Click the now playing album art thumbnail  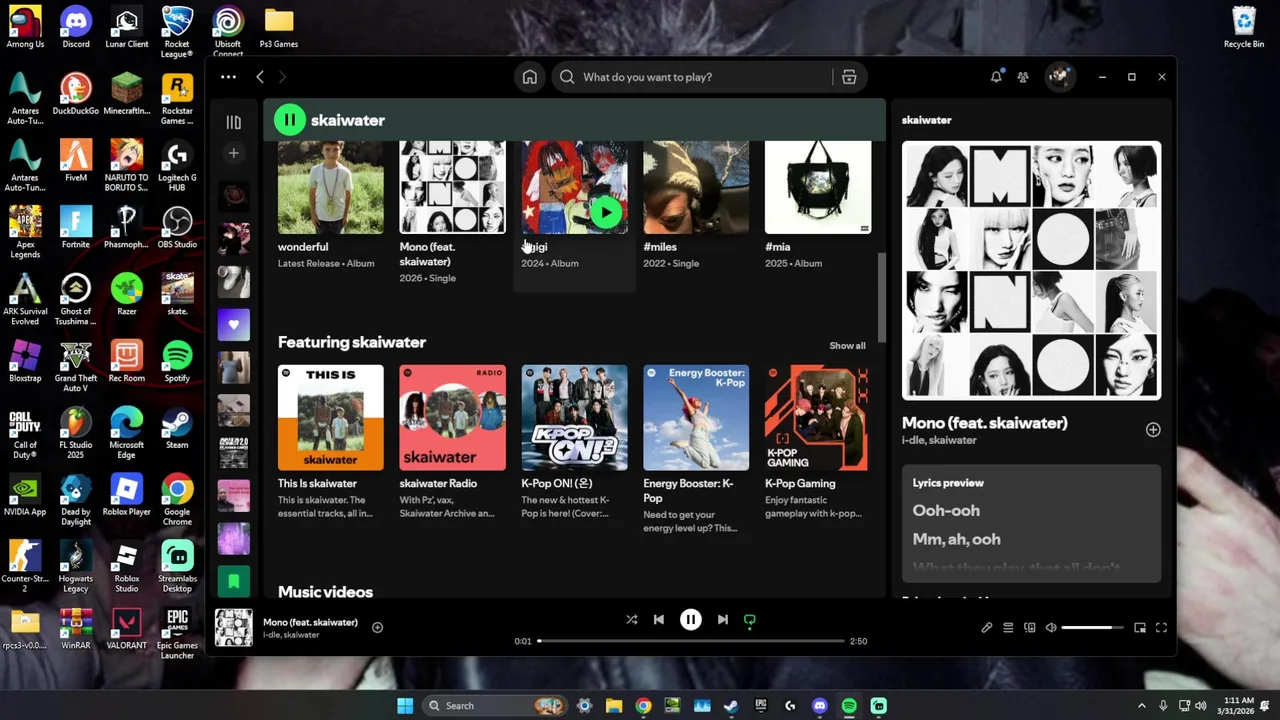point(234,628)
